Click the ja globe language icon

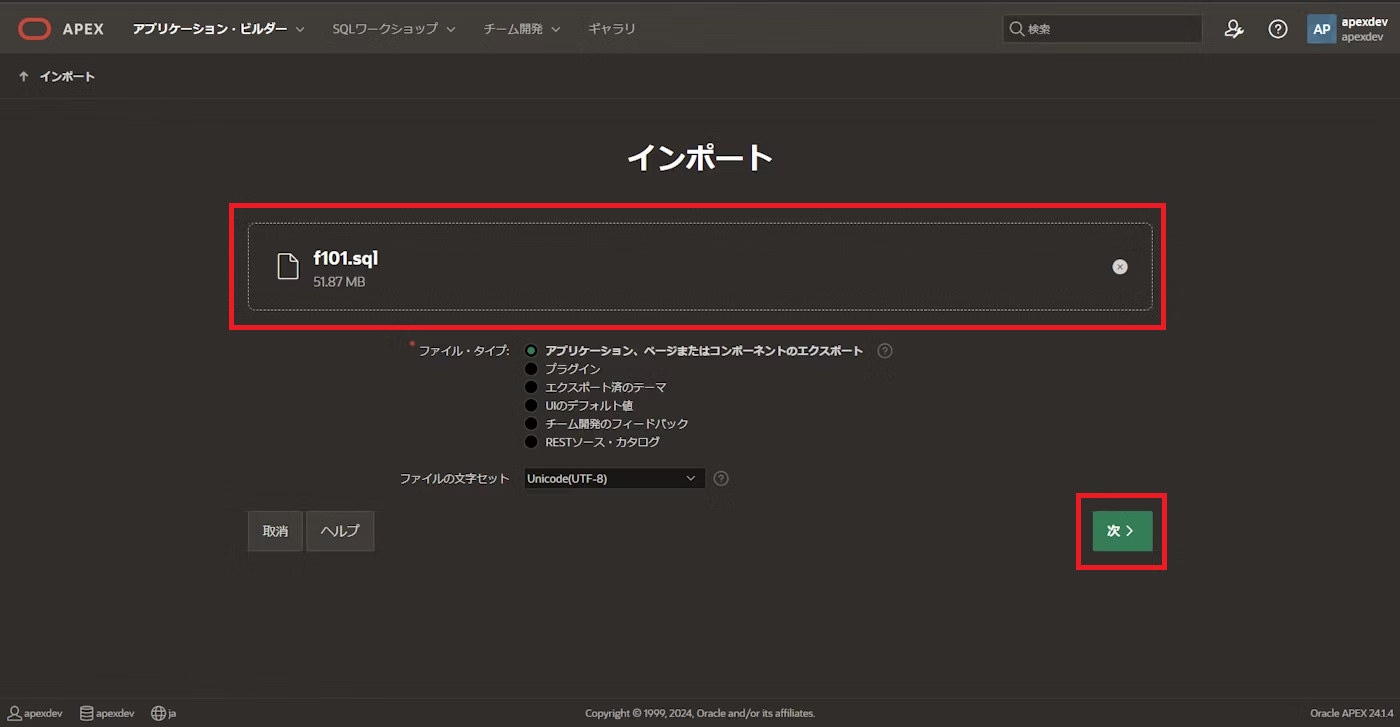(158, 713)
